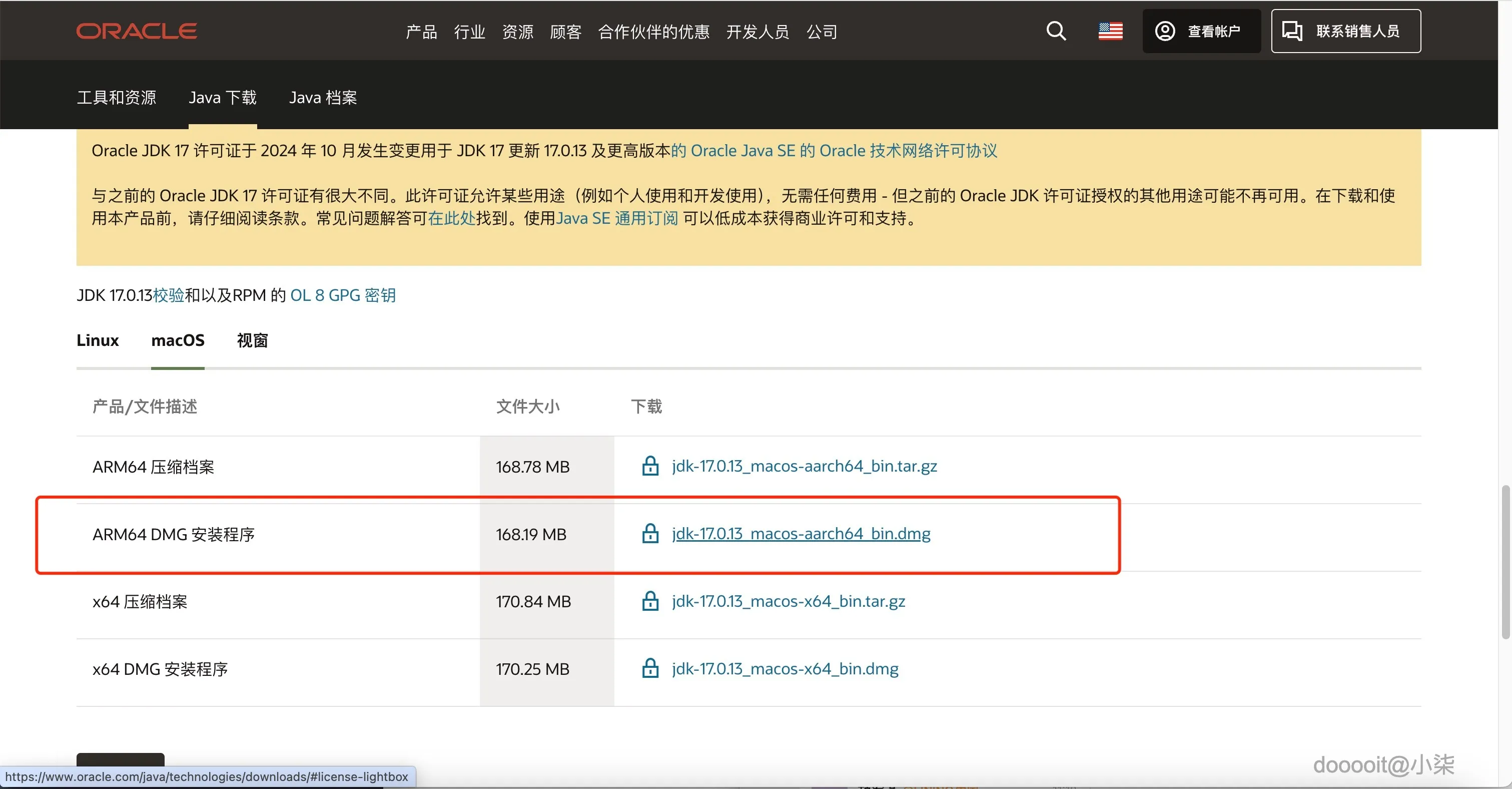This screenshot has height=789, width=1512.
Task: Open OL 8 GPG 密钥 link
Action: pyautogui.click(x=343, y=295)
